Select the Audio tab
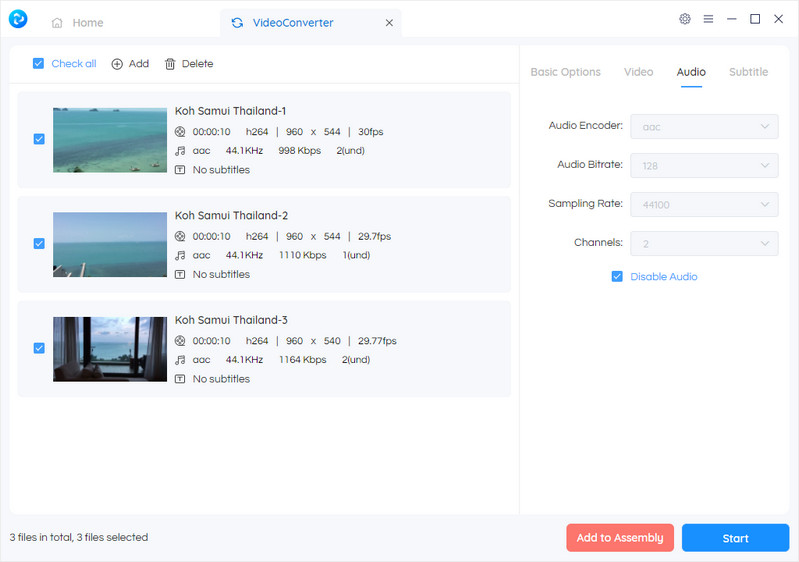 [691, 72]
